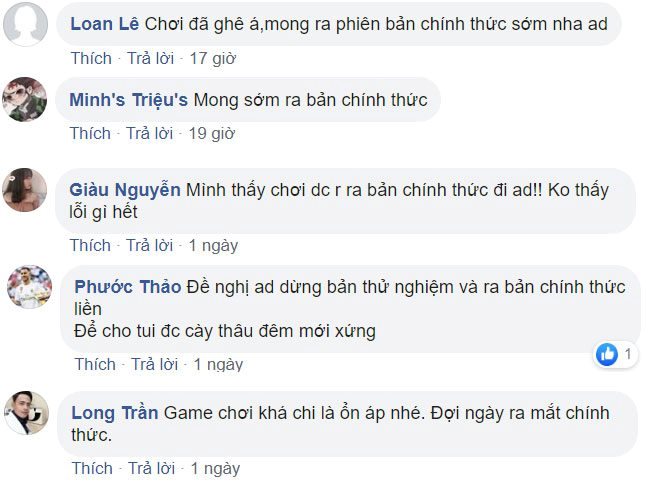Visit the Phước Thảo name link
Viewport: 653px width, 487px height.
point(128,287)
